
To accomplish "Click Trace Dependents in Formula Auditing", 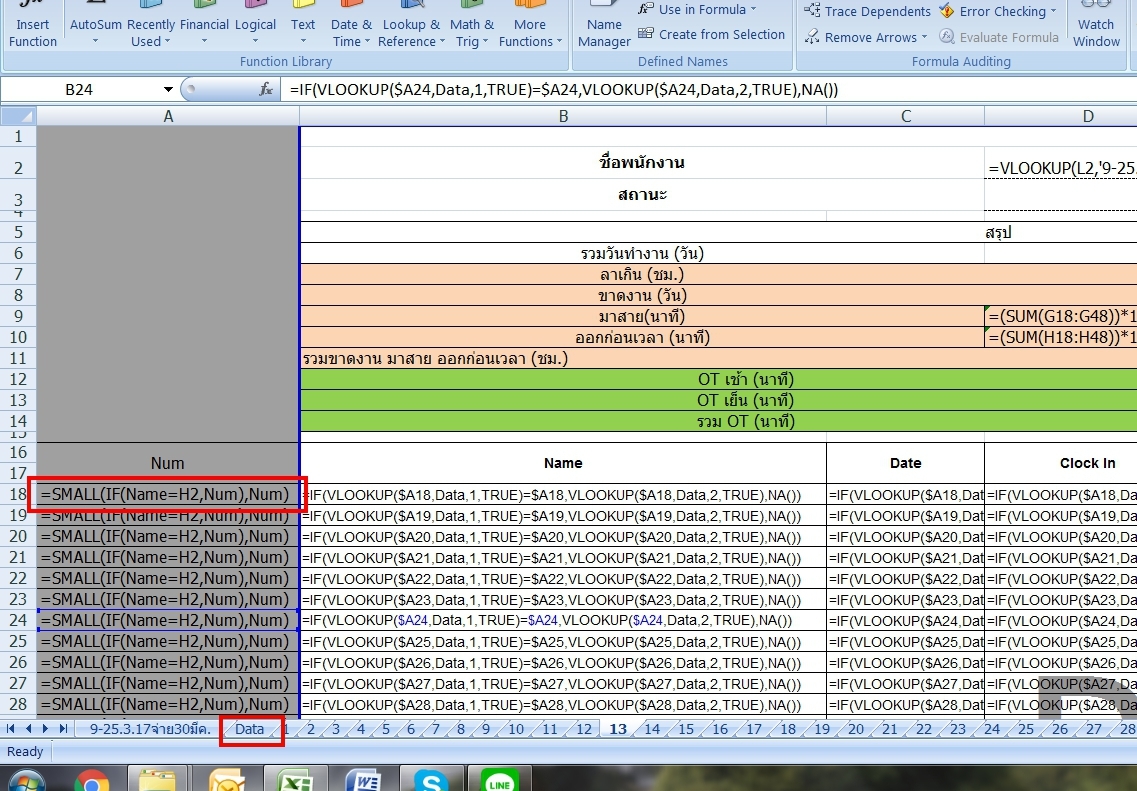I will [867, 11].
